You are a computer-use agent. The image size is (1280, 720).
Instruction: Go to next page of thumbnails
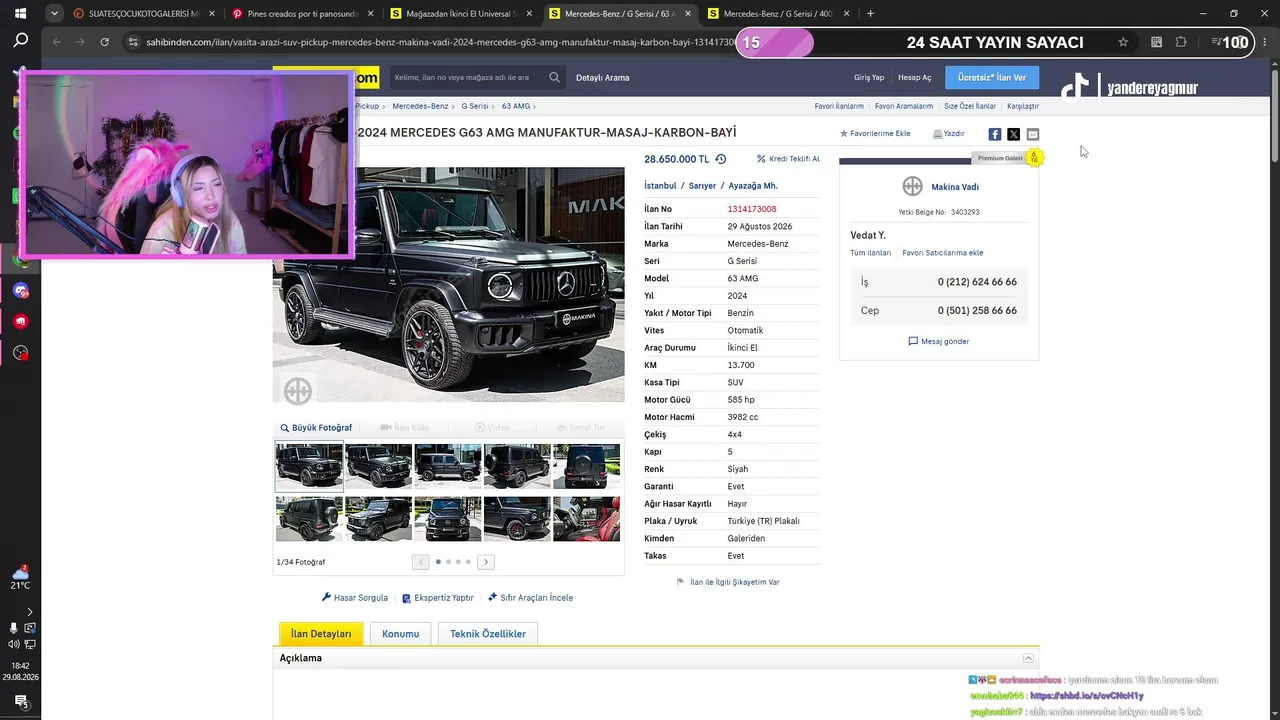486,562
